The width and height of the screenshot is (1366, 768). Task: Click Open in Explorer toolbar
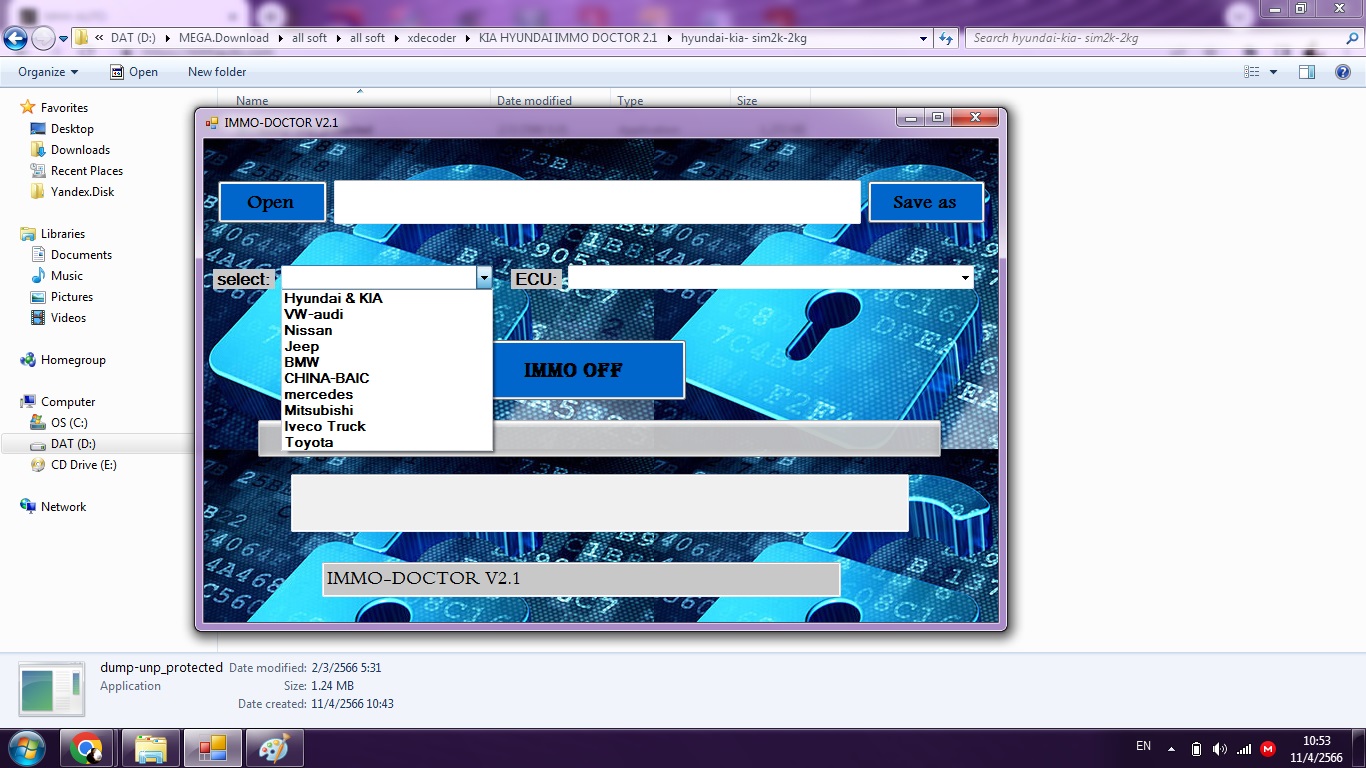pyautogui.click(x=134, y=72)
